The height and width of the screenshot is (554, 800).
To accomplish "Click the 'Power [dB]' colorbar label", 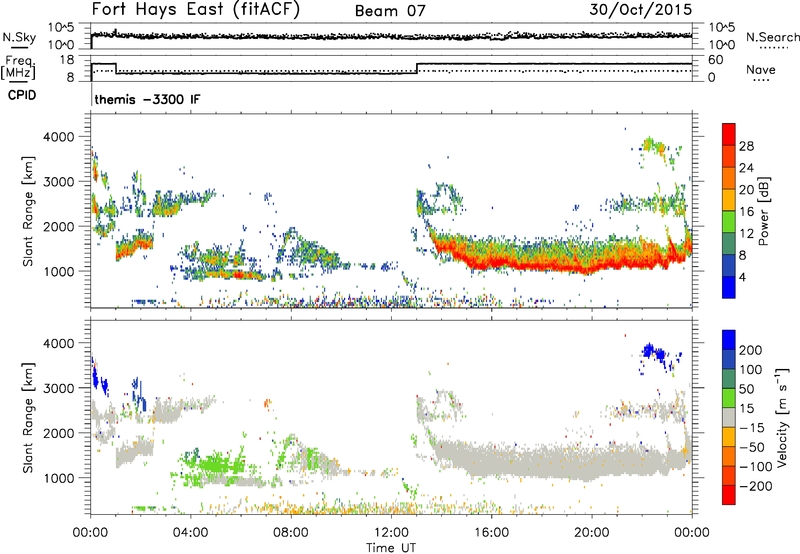I will pos(763,211).
